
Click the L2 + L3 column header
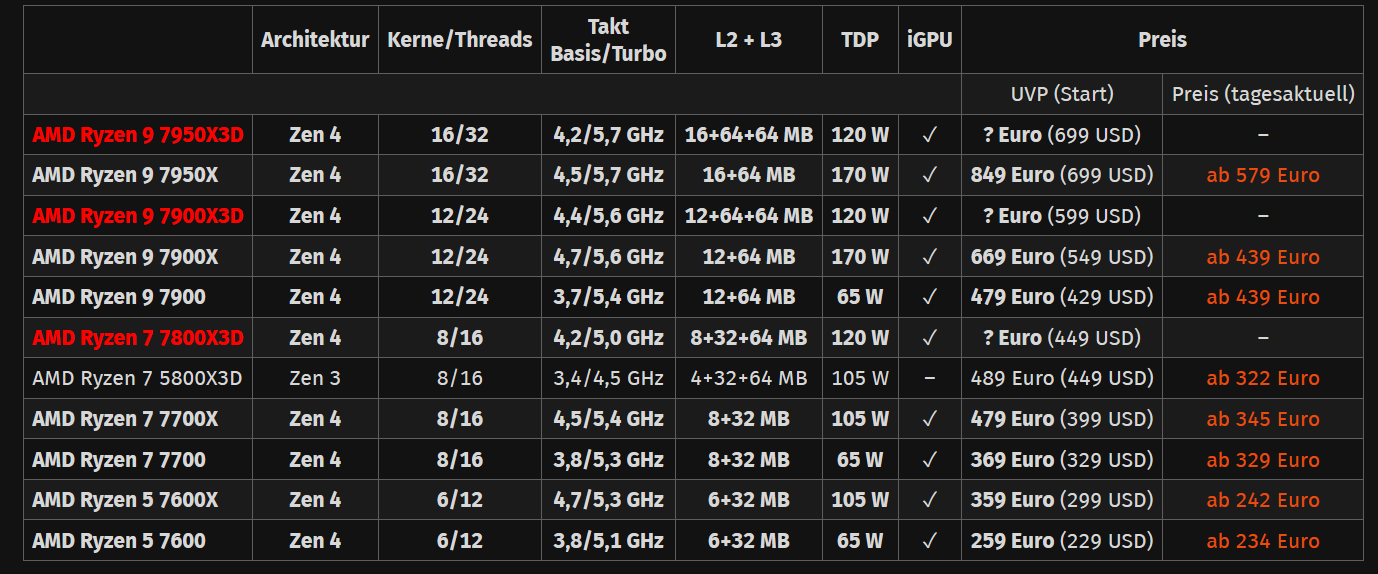pyautogui.click(x=749, y=40)
